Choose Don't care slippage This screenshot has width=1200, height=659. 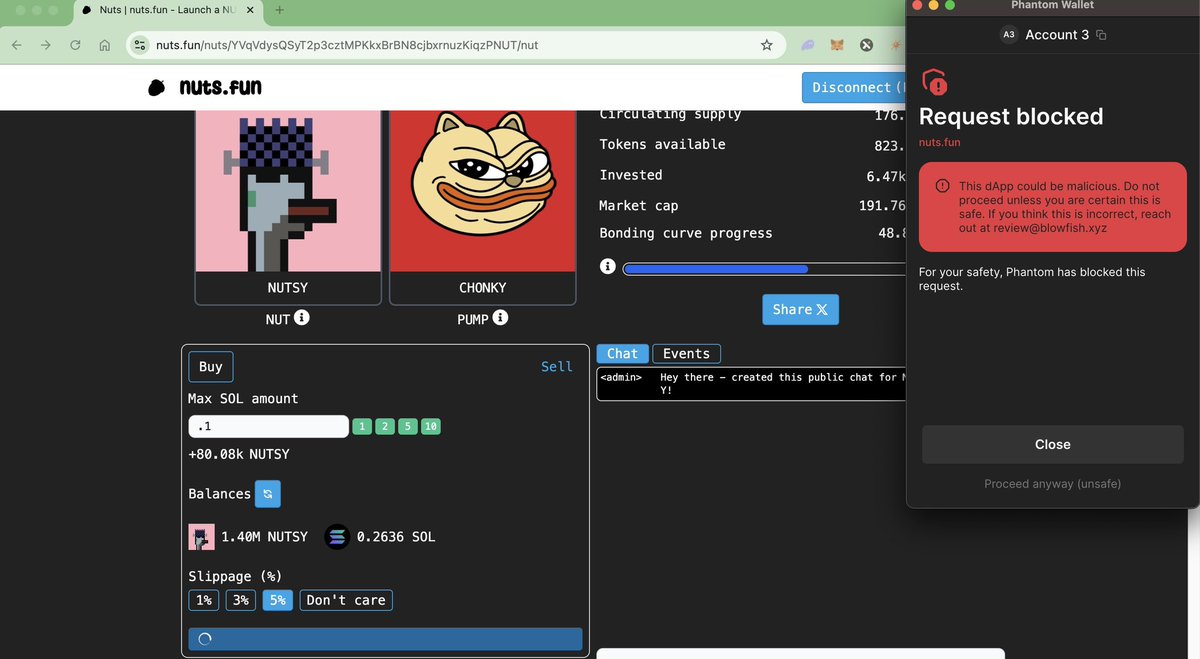point(346,600)
